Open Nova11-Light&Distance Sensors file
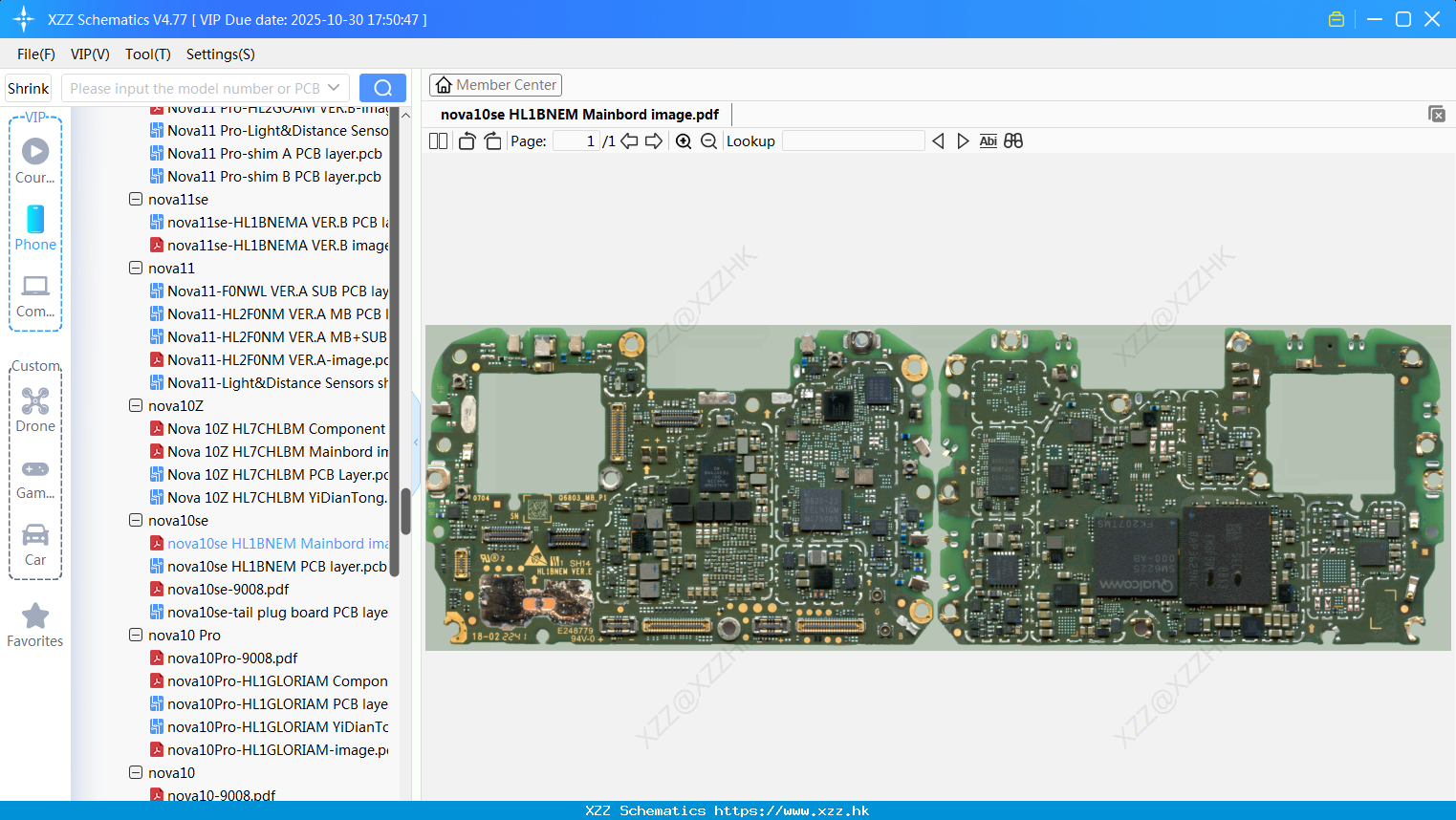 point(277,382)
